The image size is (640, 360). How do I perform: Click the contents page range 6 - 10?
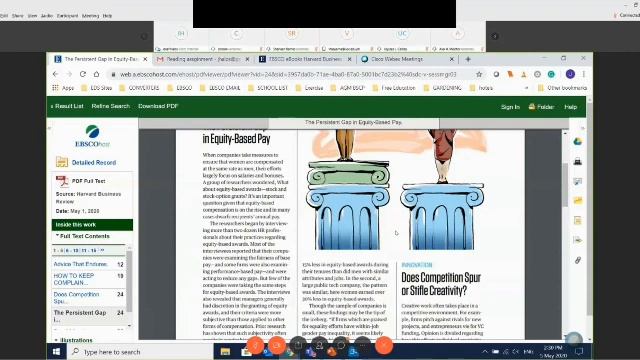[72, 250]
